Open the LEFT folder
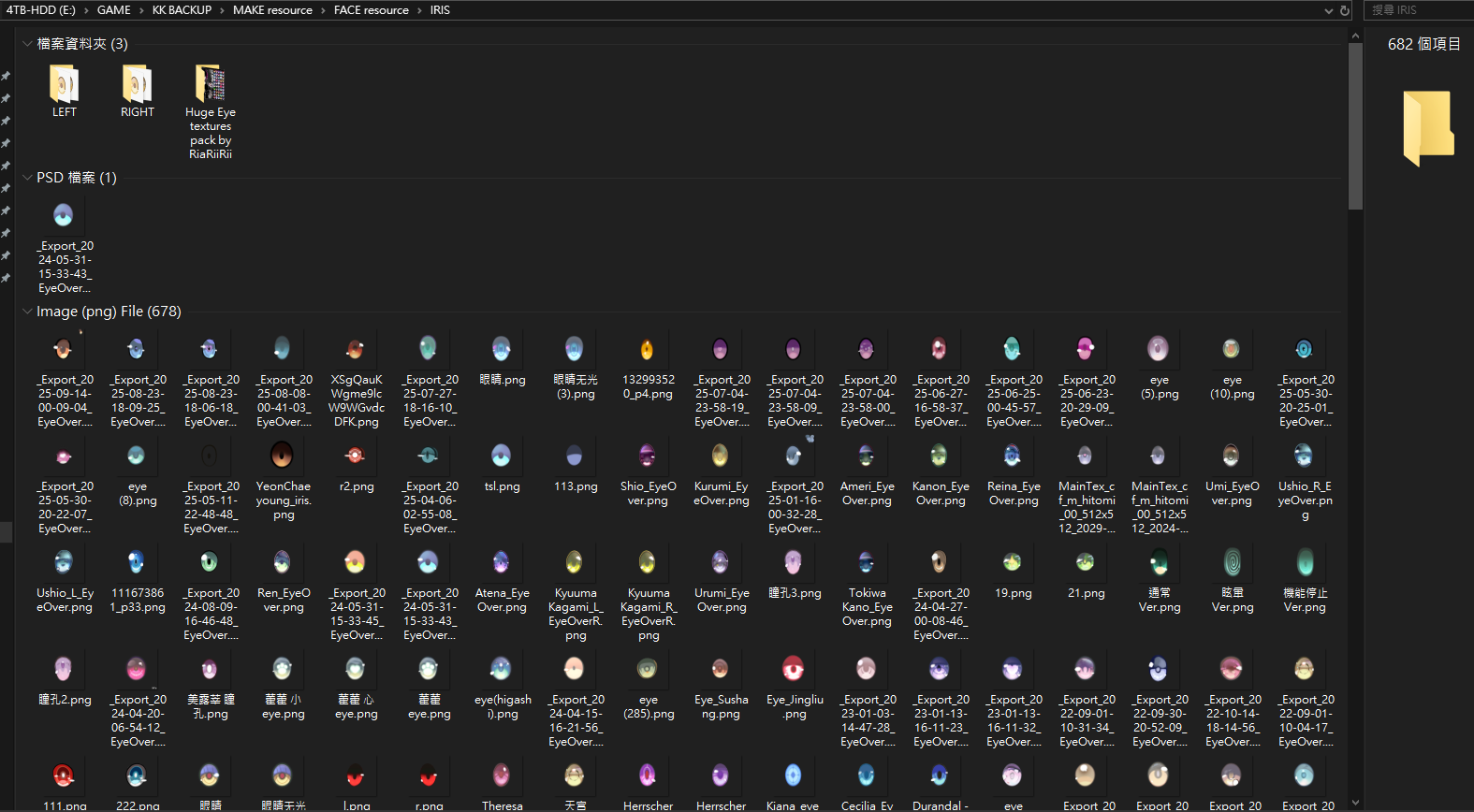The height and width of the screenshot is (812, 1474). coord(64,85)
